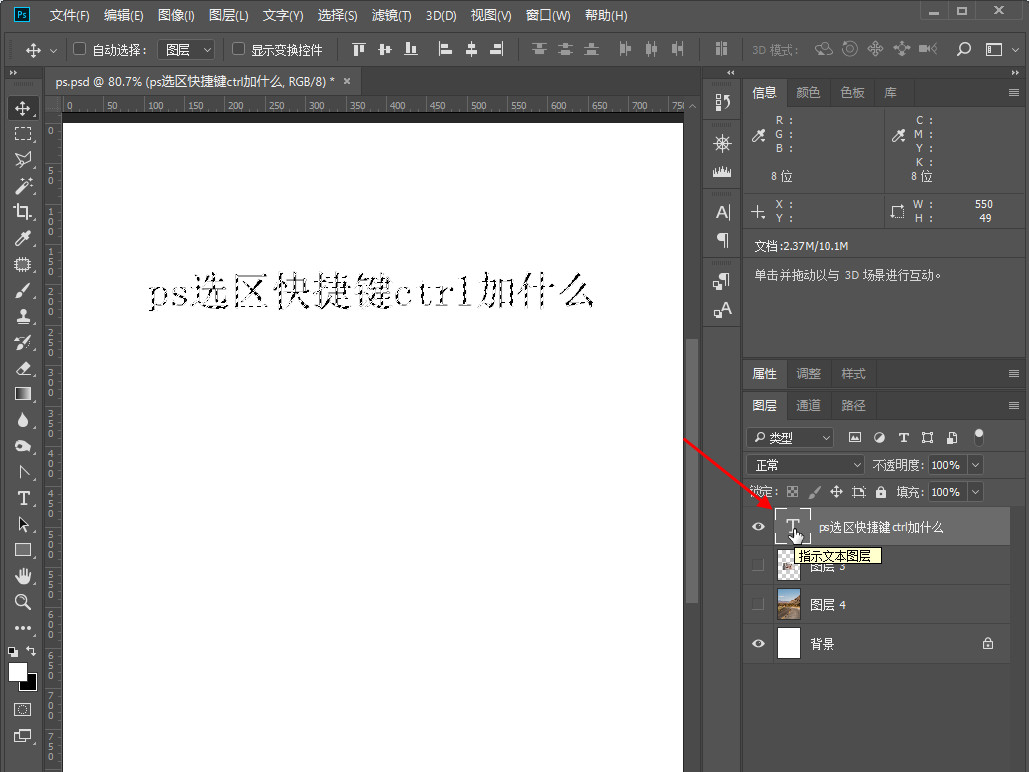This screenshot has width=1029, height=772.
Task: Click the 图层 4 layer thumbnail
Action: (789, 604)
